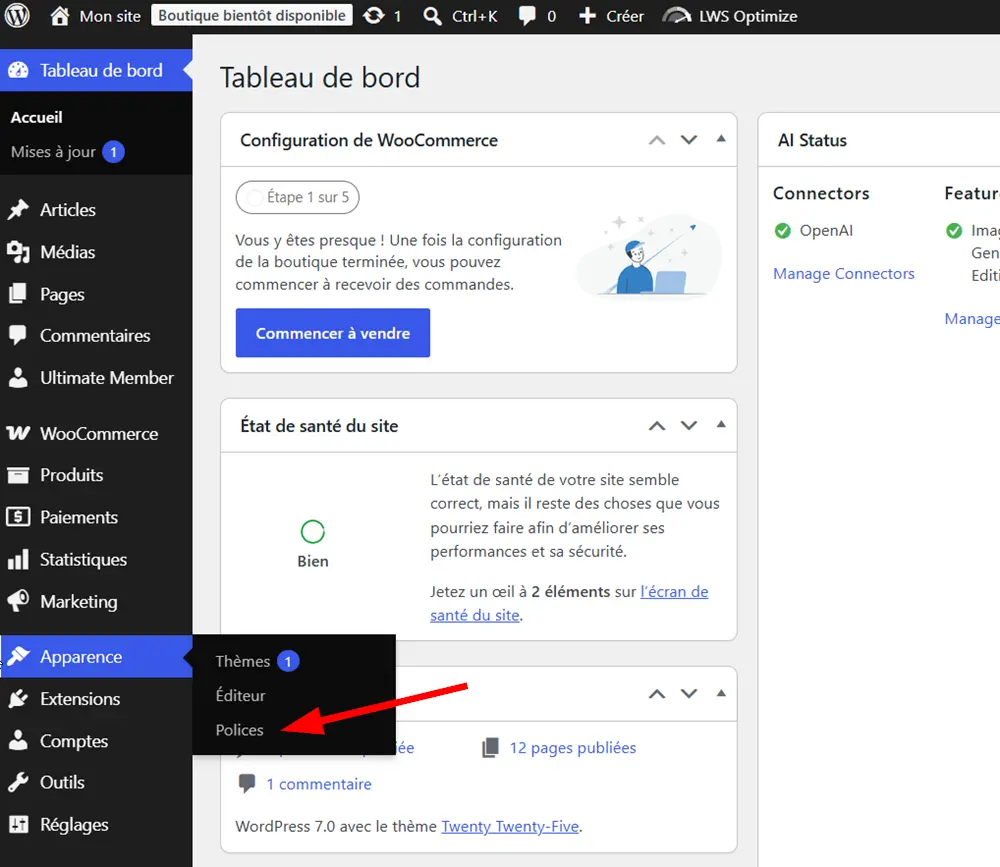Click the Commentaires bubble icon in the sidebar
The width and height of the screenshot is (1000, 867).
pos(18,336)
